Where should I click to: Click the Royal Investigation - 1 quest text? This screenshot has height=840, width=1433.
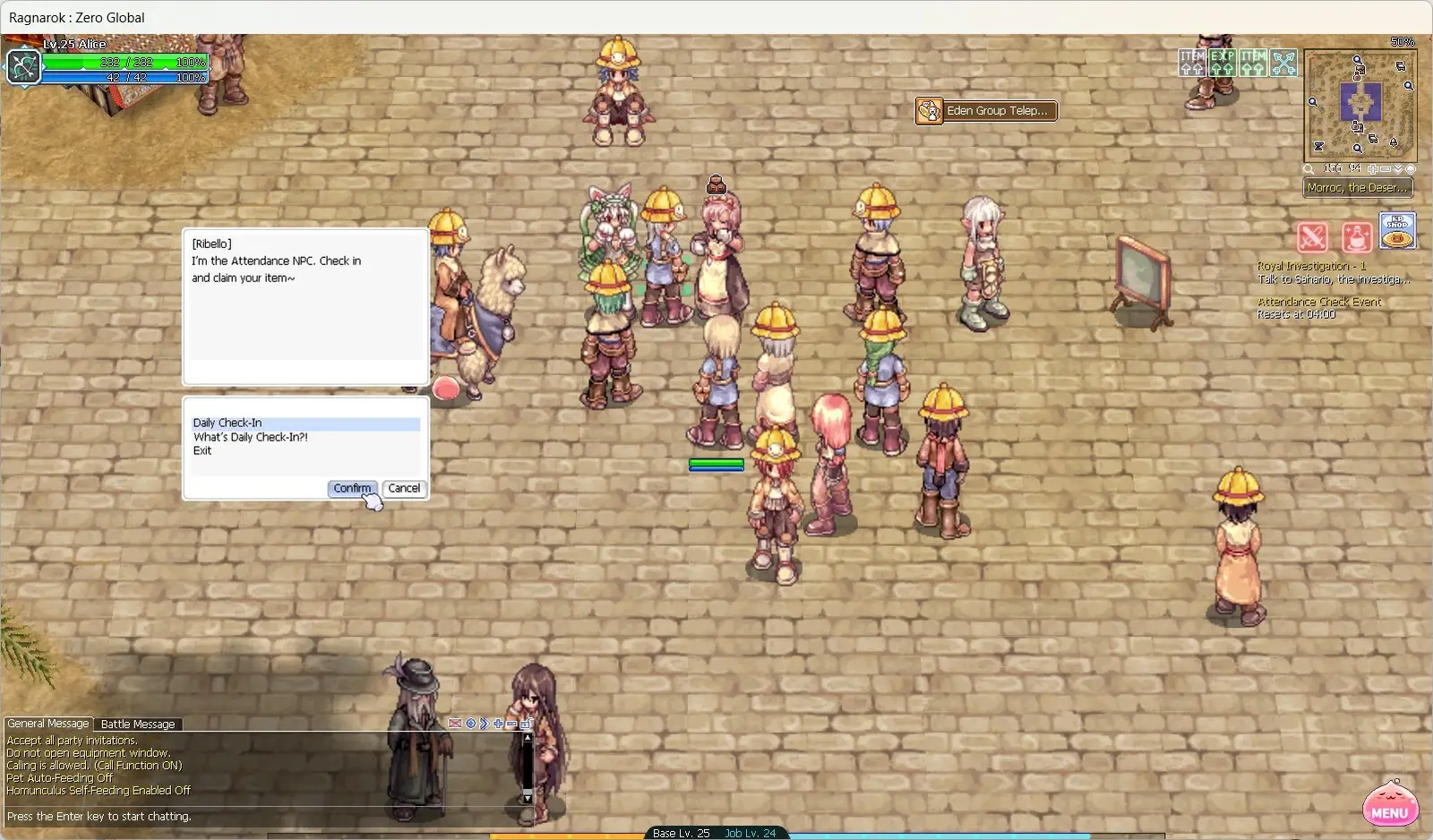[x=1311, y=266]
